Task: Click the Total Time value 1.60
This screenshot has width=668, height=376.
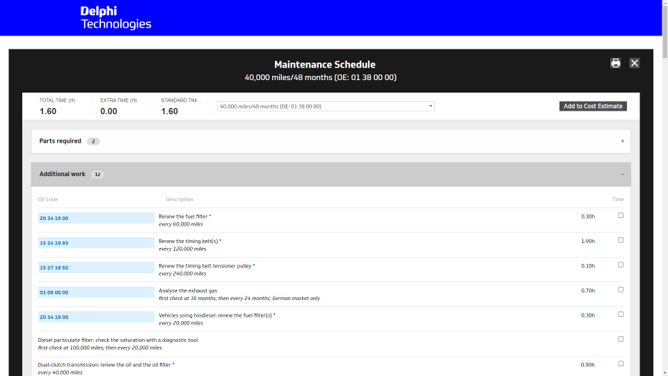Action: (x=48, y=111)
